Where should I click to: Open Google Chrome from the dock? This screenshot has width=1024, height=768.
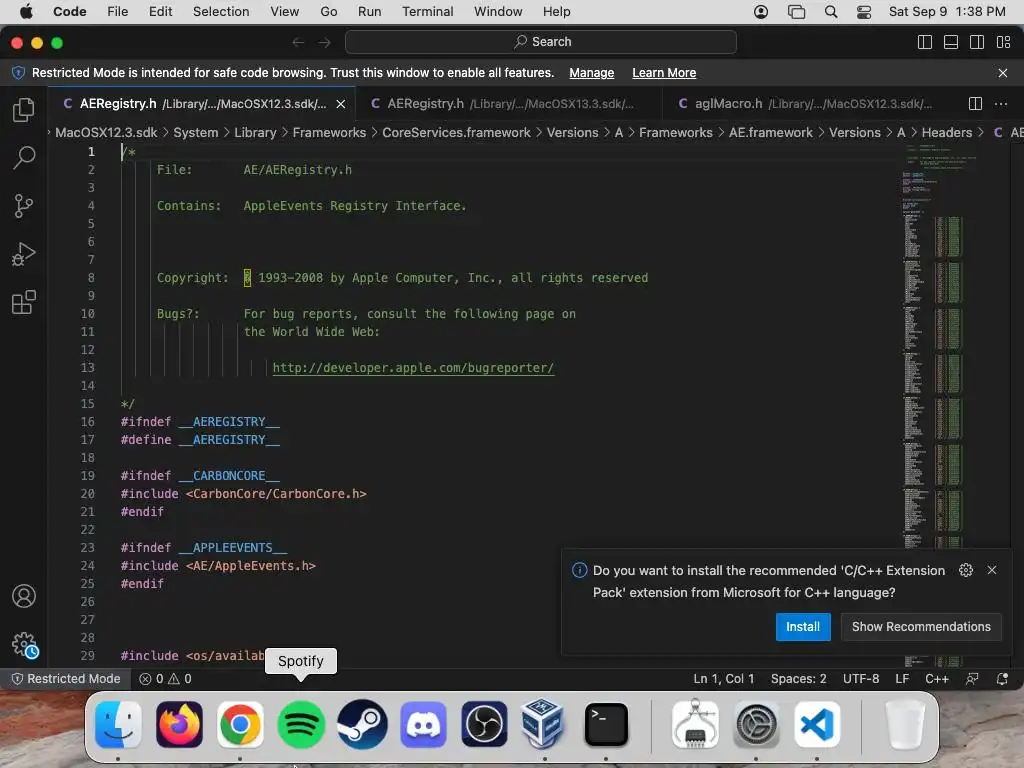pos(240,724)
